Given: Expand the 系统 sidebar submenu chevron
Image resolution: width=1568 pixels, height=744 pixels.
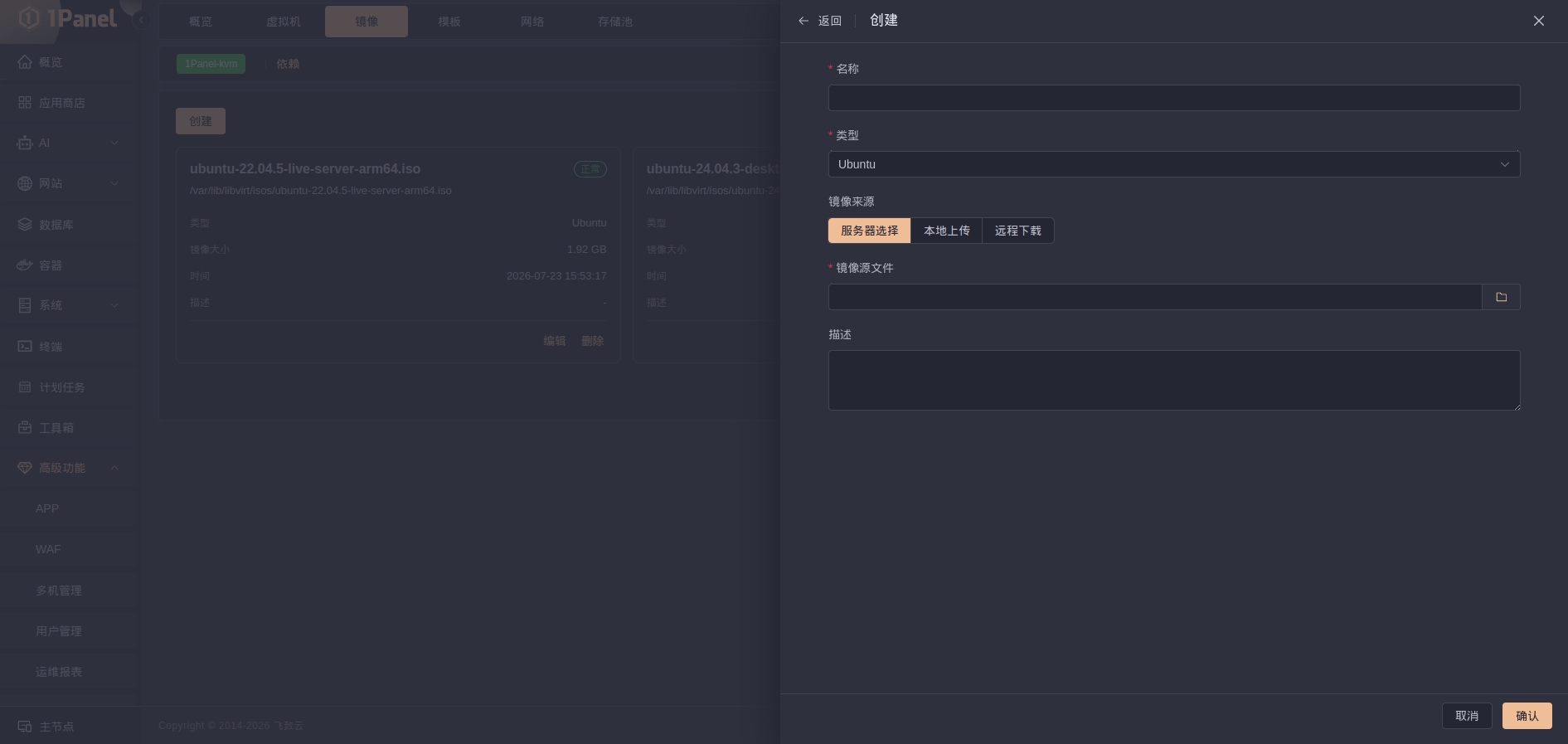Looking at the screenshot, I should click(114, 305).
